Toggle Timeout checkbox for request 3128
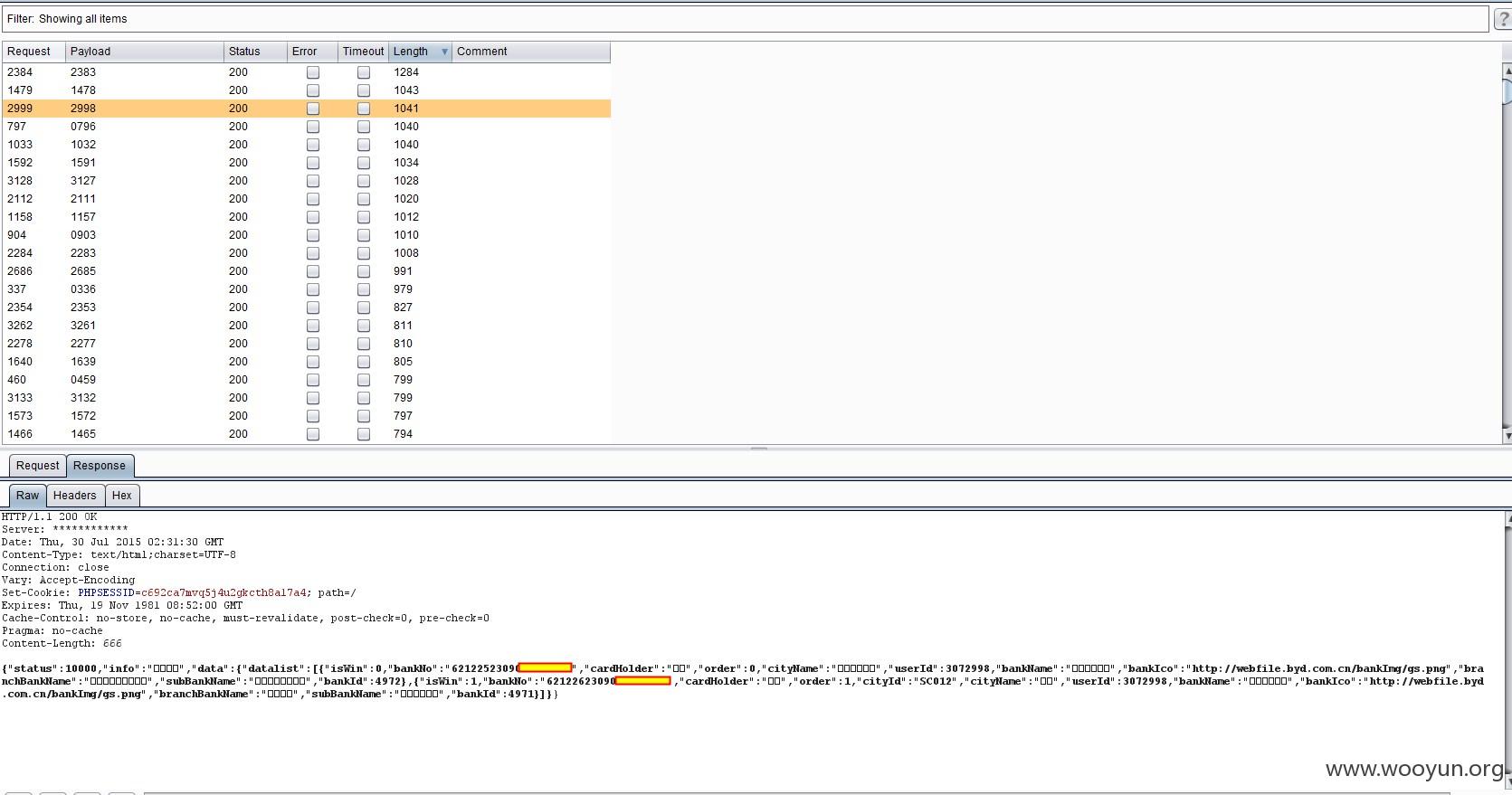The width and height of the screenshot is (1512, 795). (364, 181)
